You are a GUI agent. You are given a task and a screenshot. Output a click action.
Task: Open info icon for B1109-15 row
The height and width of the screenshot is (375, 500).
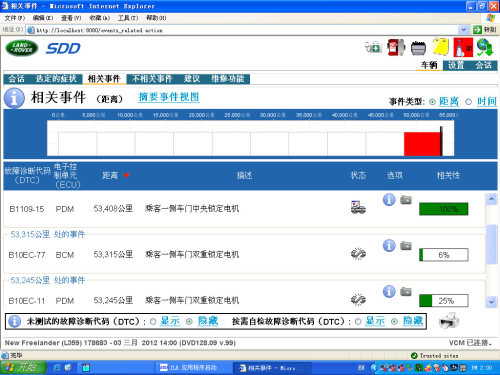(389, 200)
